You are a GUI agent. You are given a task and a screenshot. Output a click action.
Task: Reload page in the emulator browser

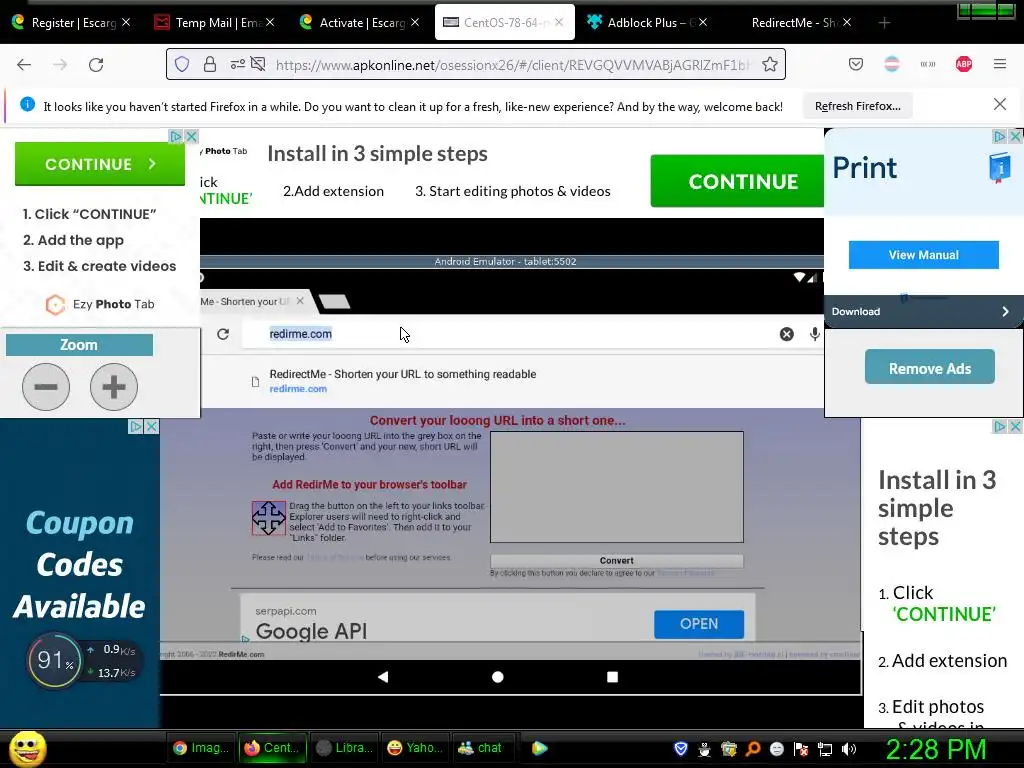tap(223, 334)
